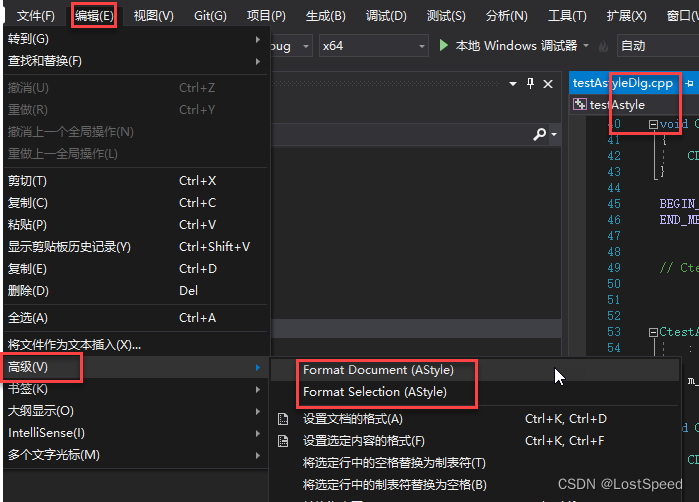699x502 pixels.
Task: Open the 生成(B) menu
Action: pos(325,16)
